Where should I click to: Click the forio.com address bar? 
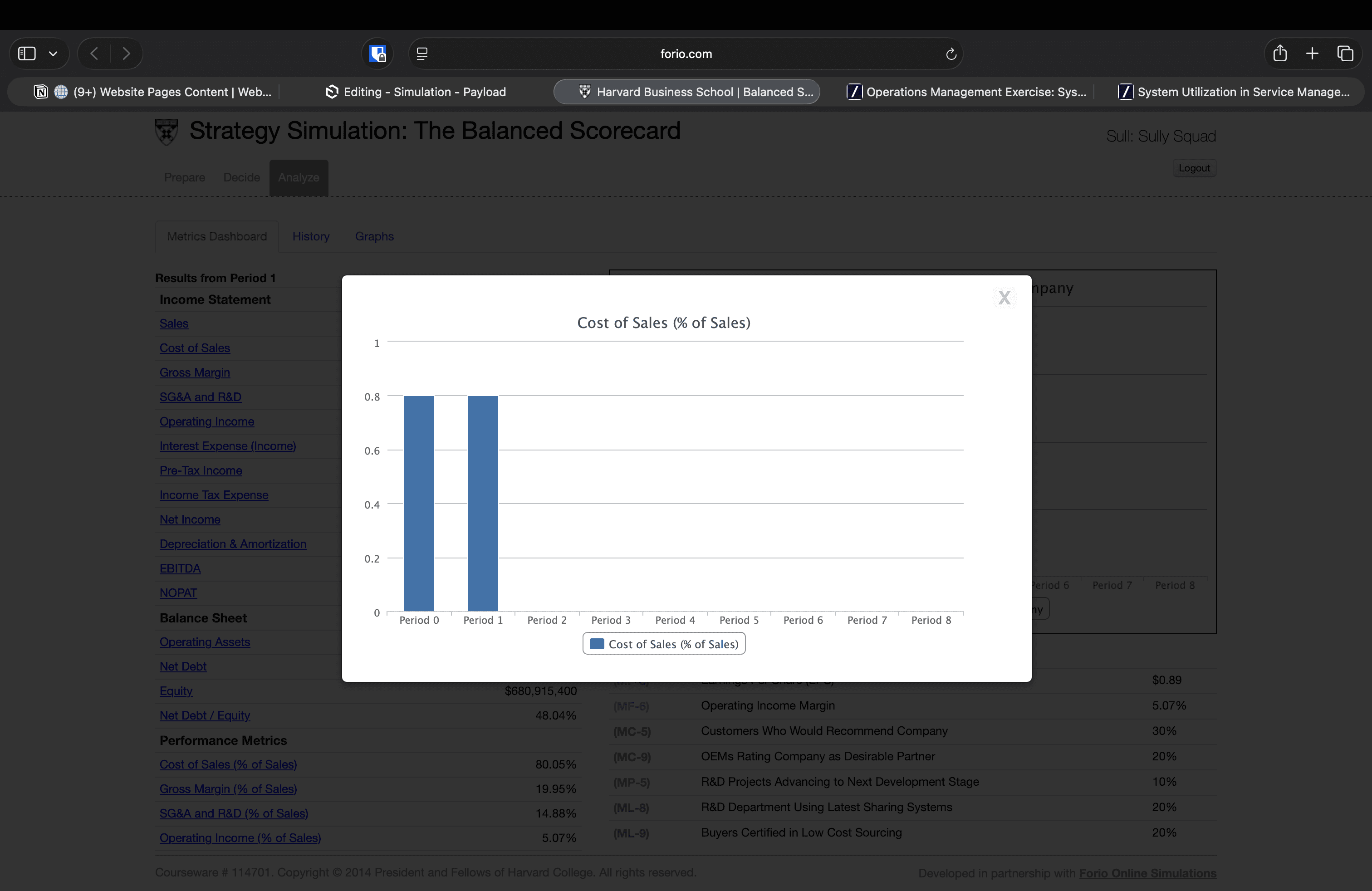(x=686, y=54)
